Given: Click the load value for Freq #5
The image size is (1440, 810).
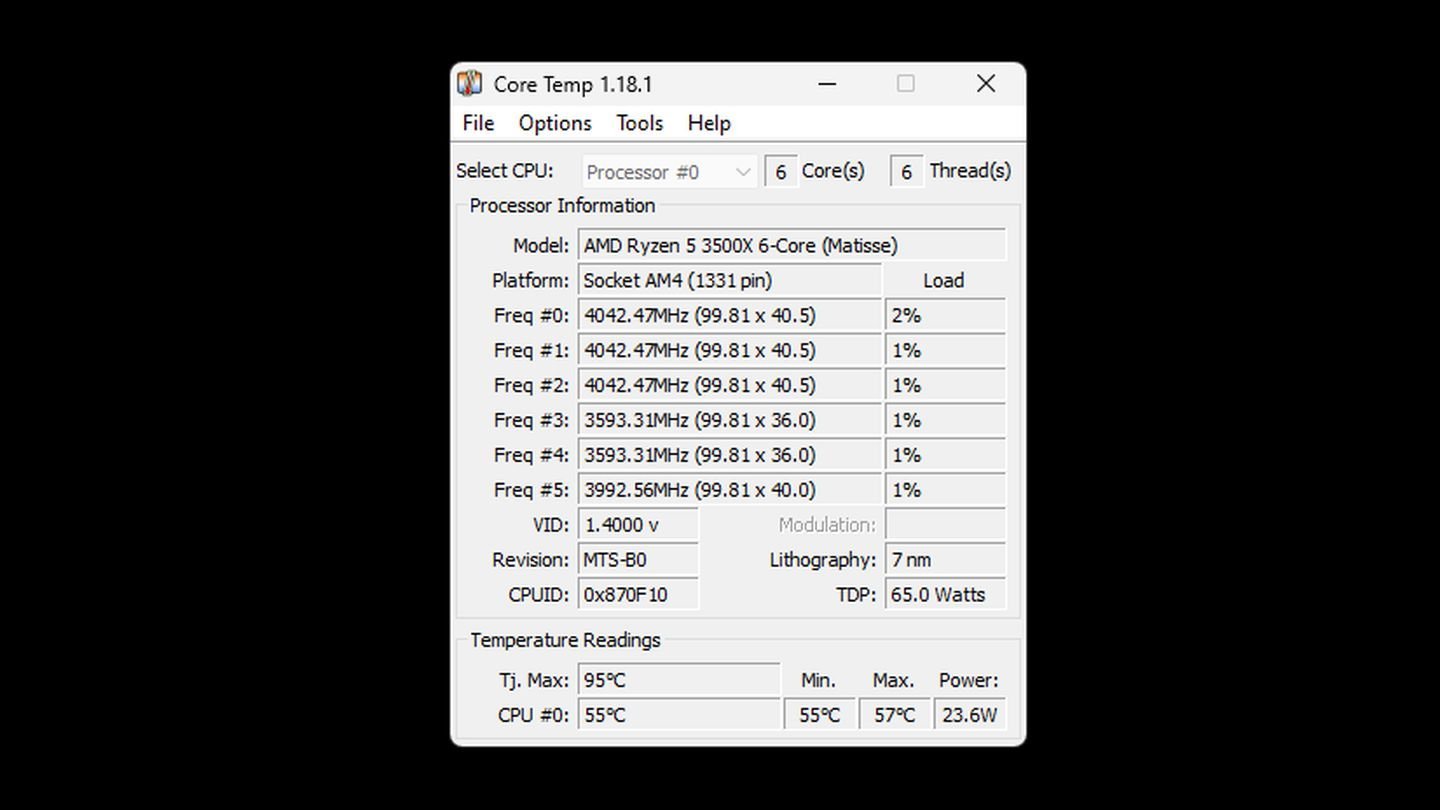Looking at the screenshot, I should pyautogui.click(x=945, y=490).
